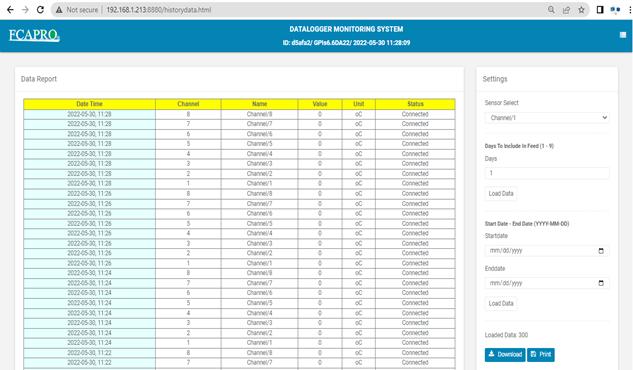The height and width of the screenshot is (370, 633).
Task: Click Load Data under Days field
Action: tap(501, 194)
